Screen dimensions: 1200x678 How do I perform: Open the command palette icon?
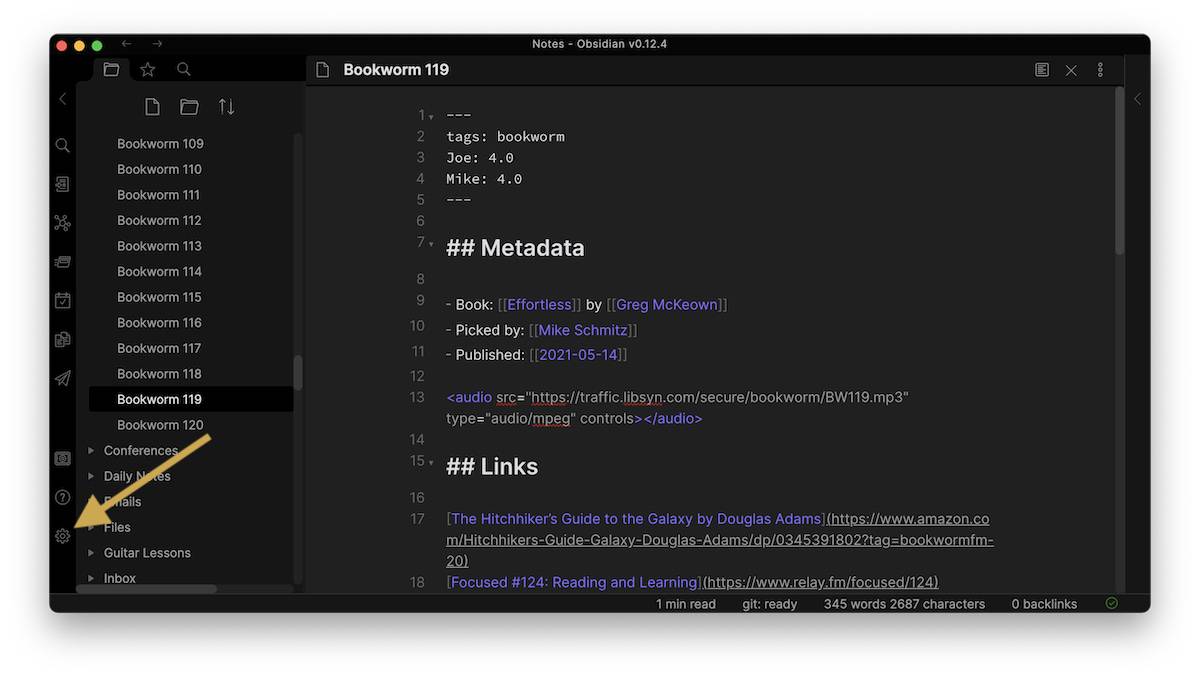[x=62, y=457]
